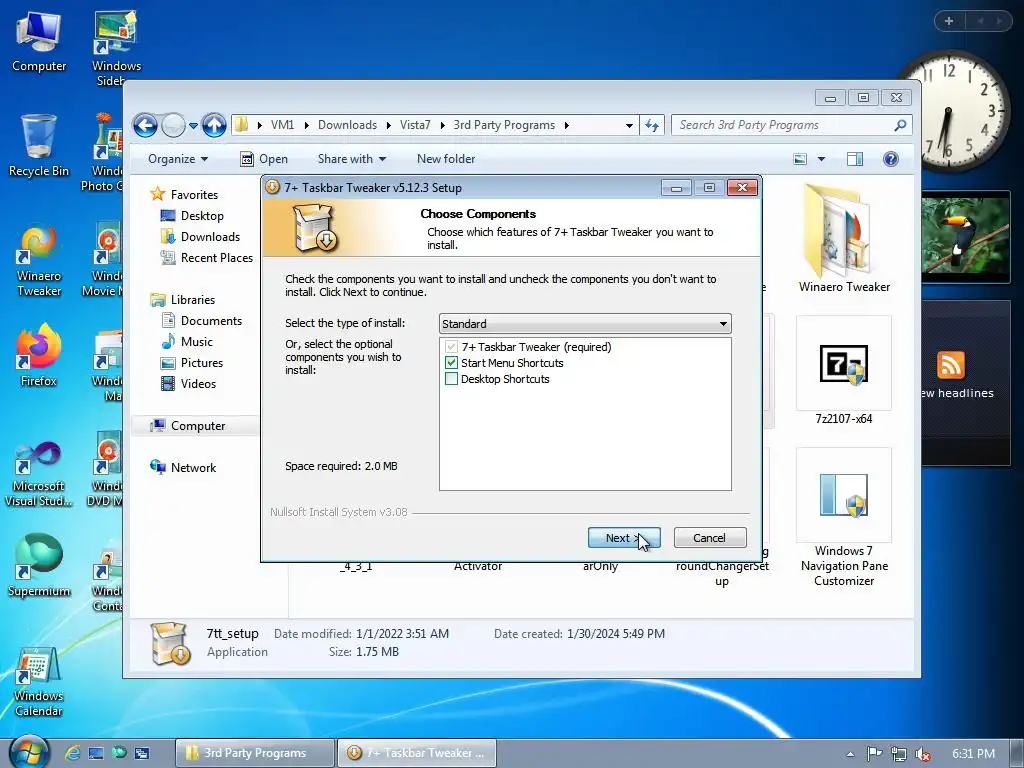Open the Start menu orb
Screen dimensions: 1024x768
click(x=29, y=752)
